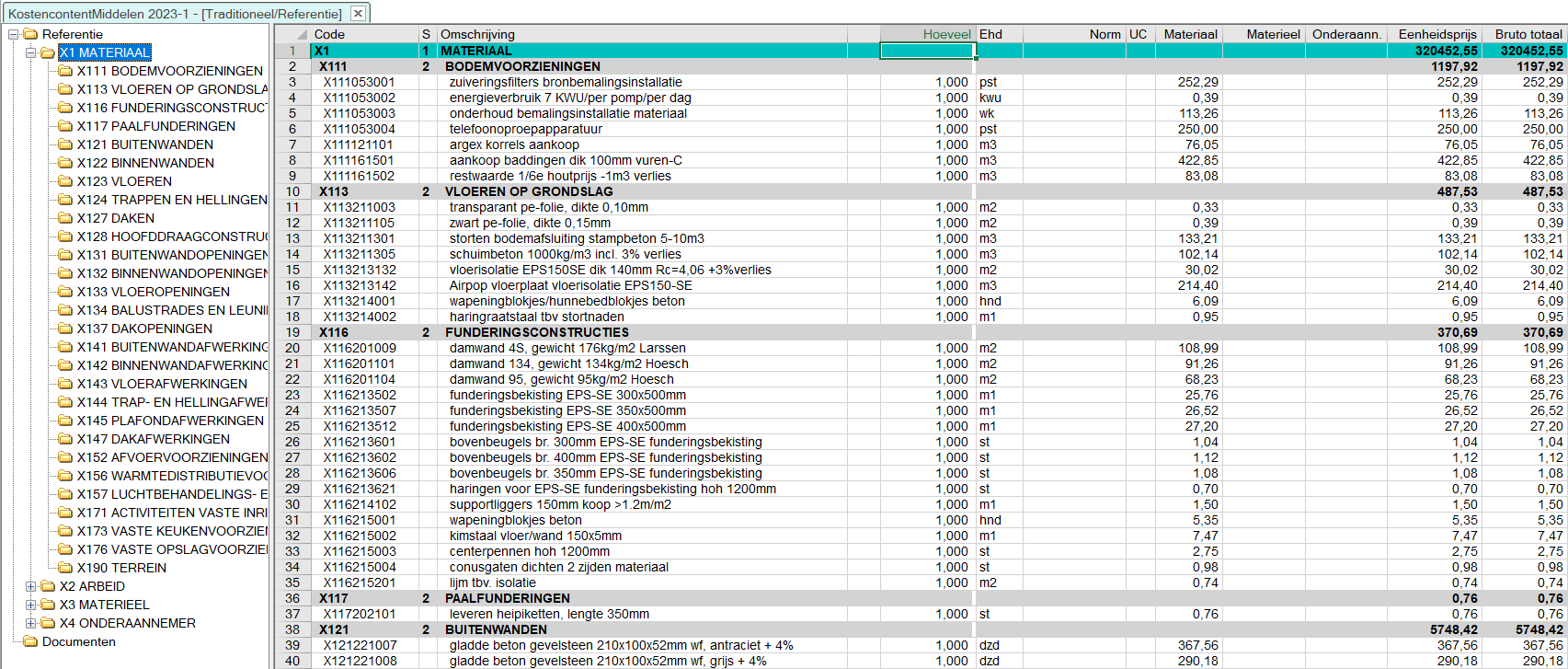The image size is (1568, 669).
Task: Click folder icon of X133 VLOEROPENINGEN
Action: (x=65, y=292)
